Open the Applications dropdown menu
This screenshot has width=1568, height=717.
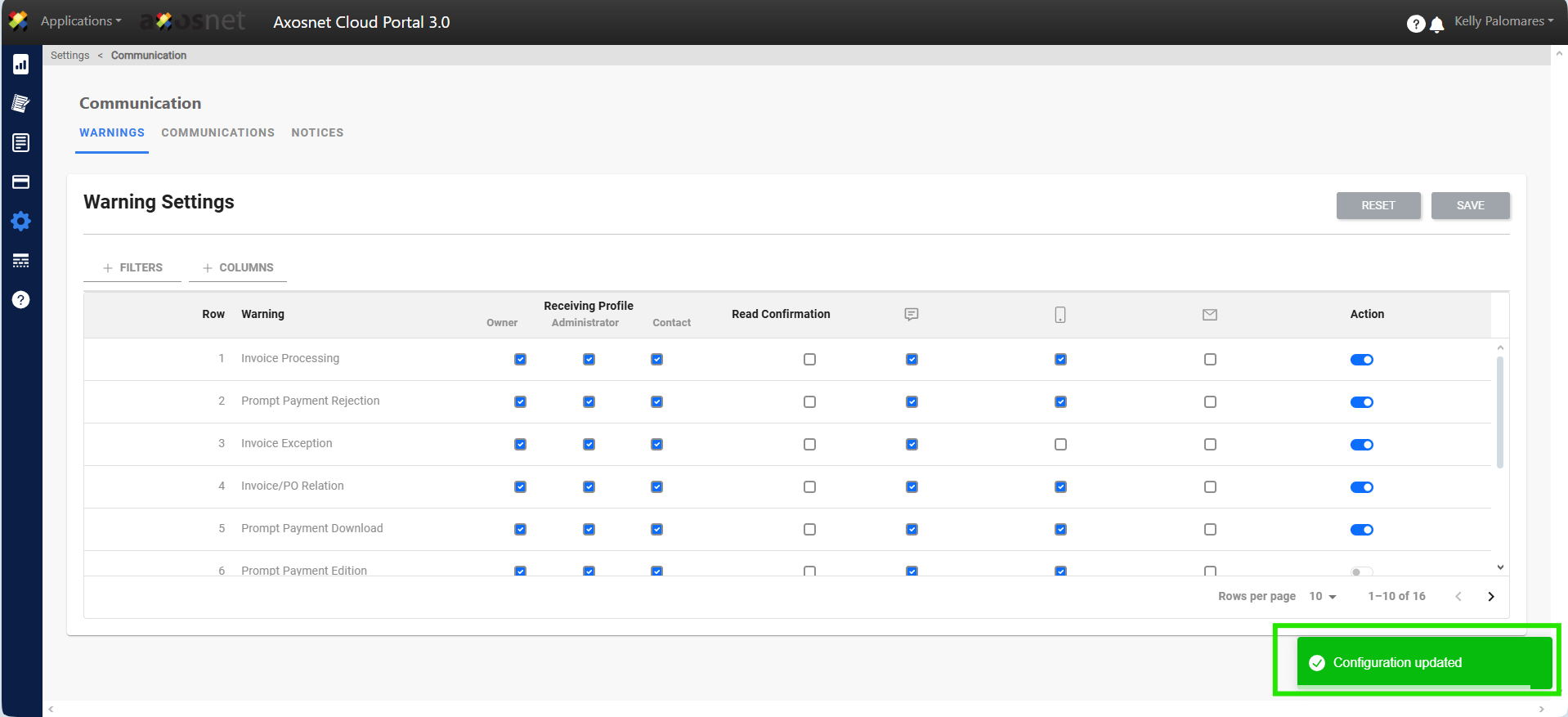coord(81,21)
